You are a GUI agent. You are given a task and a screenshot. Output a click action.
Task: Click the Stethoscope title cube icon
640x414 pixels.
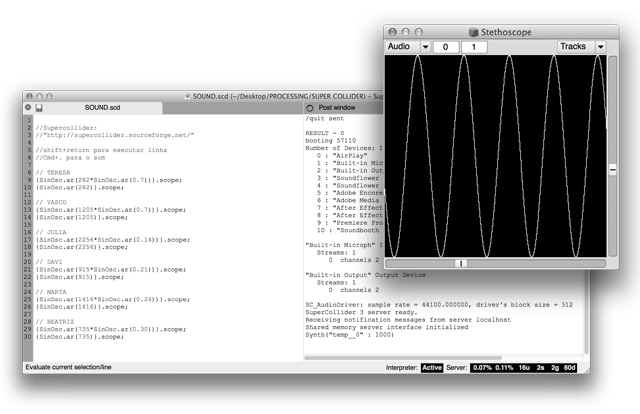pyautogui.click(x=474, y=33)
